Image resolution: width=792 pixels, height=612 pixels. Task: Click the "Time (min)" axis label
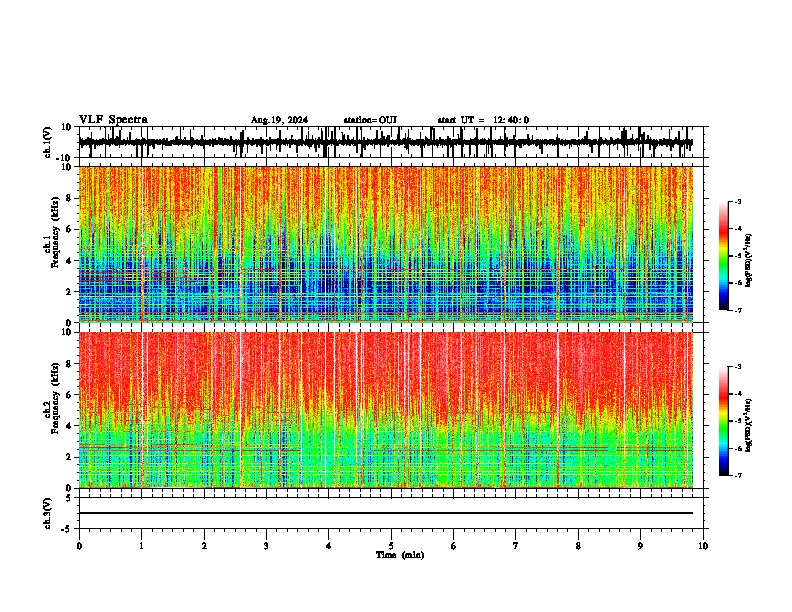400,555
